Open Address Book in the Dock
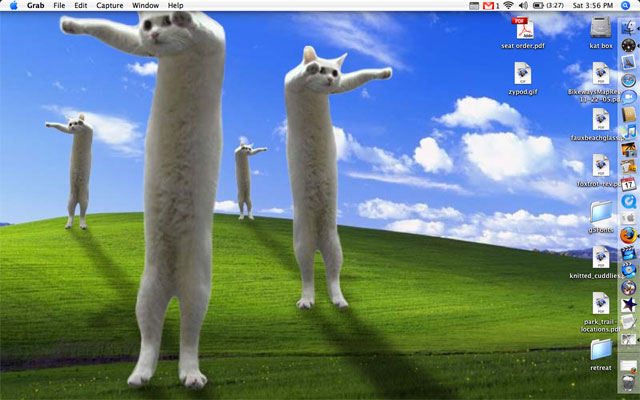 [x=629, y=114]
